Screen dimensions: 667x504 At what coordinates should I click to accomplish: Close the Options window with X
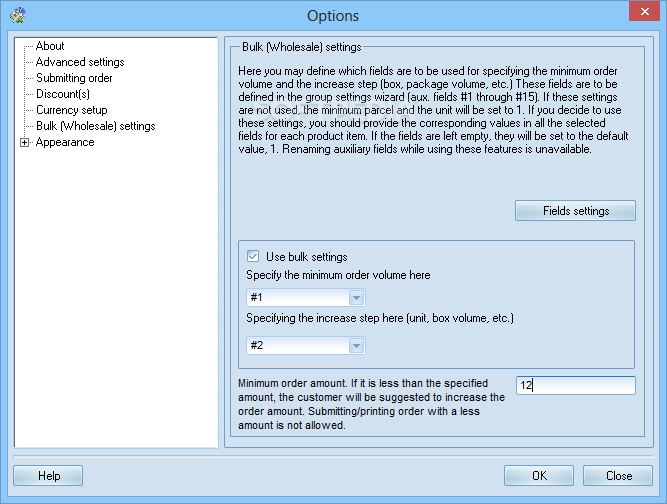click(x=644, y=11)
